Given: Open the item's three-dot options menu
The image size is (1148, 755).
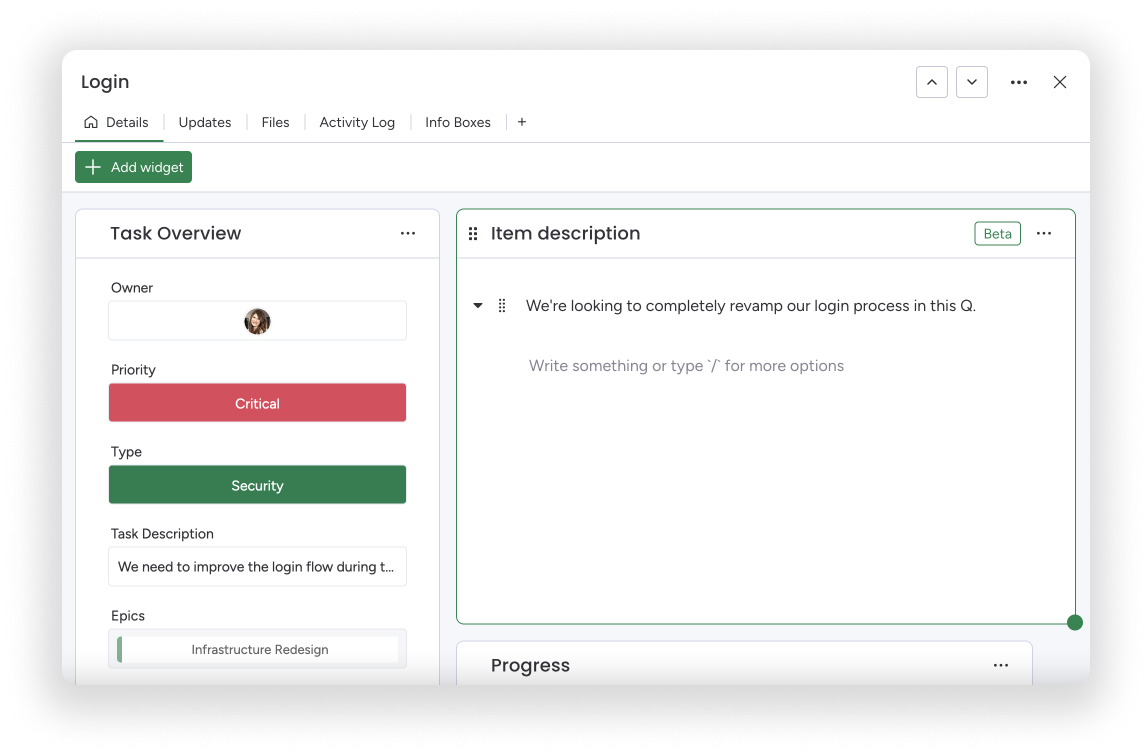Looking at the screenshot, I should [1018, 82].
